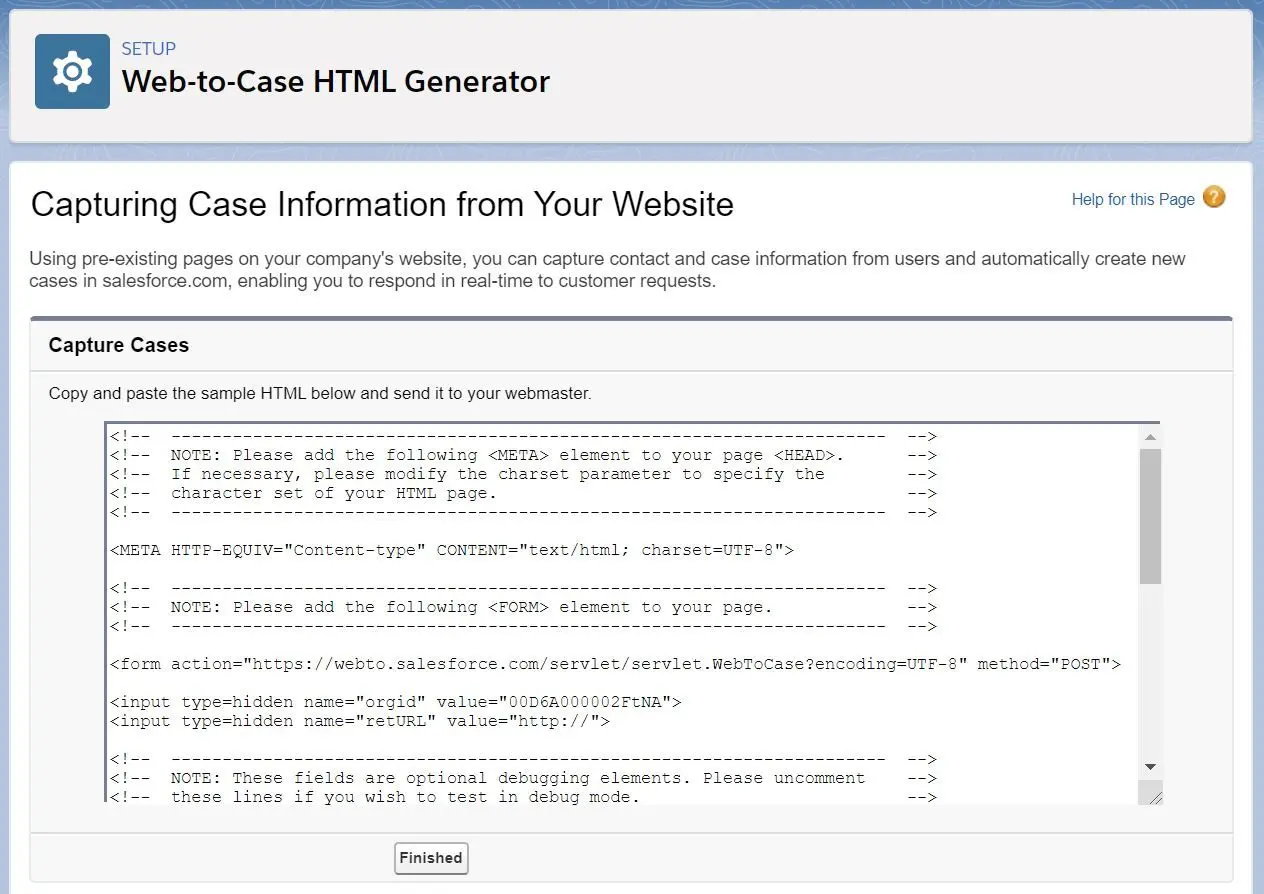This screenshot has height=894, width=1264.
Task: Open the help question mark icon
Action: pyautogui.click(x=1214, y=197)
